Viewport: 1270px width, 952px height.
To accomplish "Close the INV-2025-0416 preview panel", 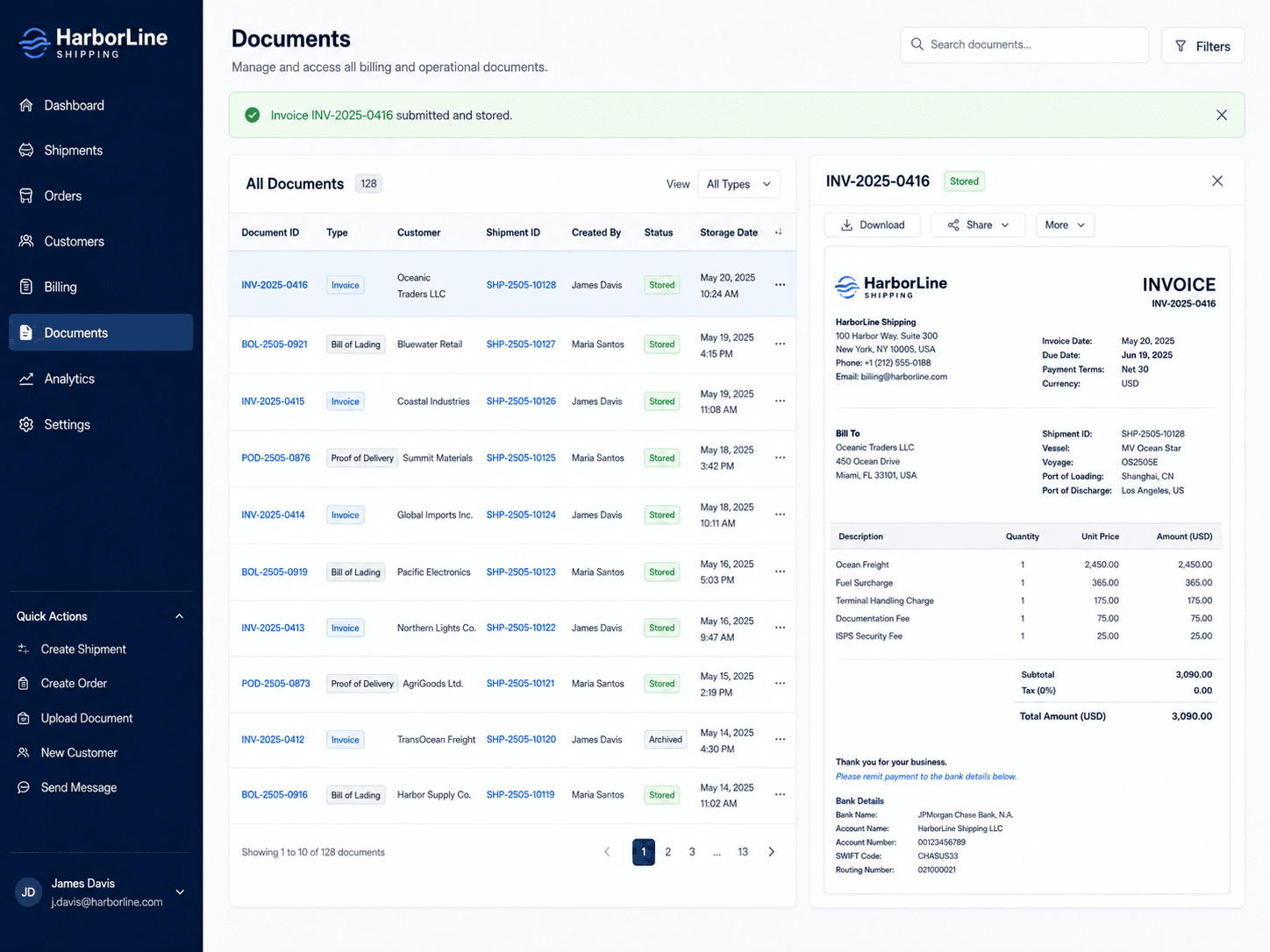I will 1217,181.
